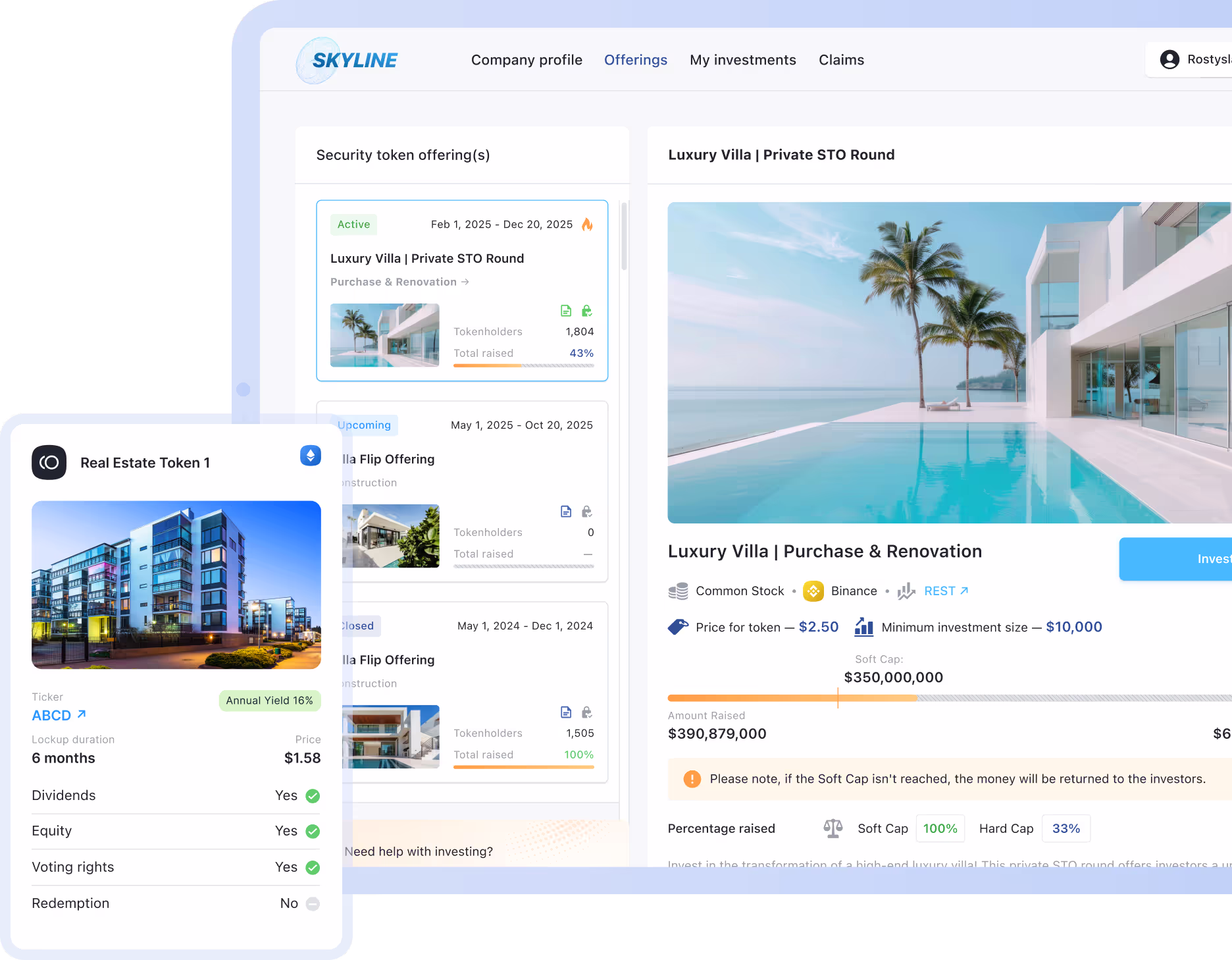Open the REST external link
1232x960 pixels.
pos(946,591)
